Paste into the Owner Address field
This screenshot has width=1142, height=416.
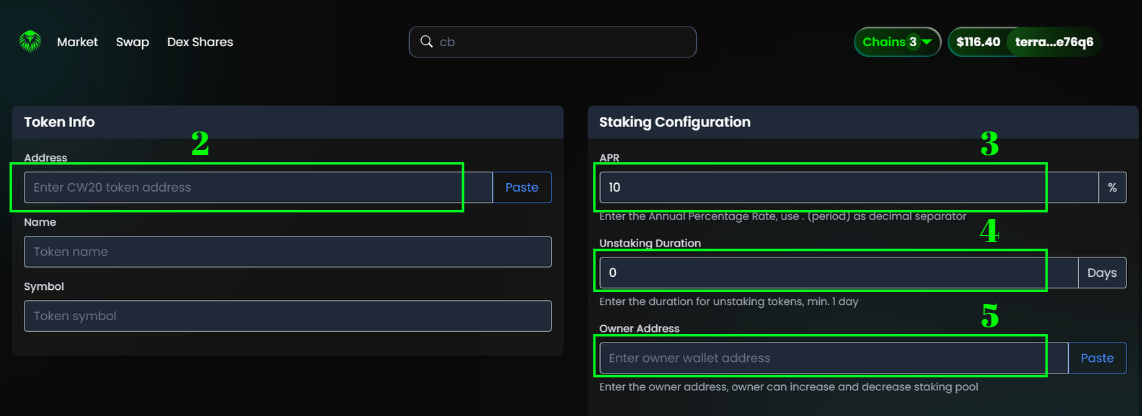1098,358
